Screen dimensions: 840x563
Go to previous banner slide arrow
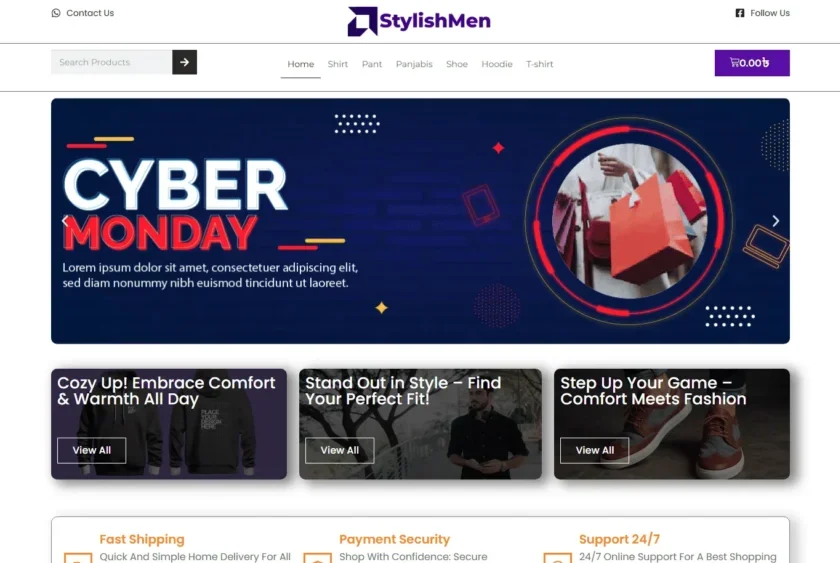click(x=64, y=221)
